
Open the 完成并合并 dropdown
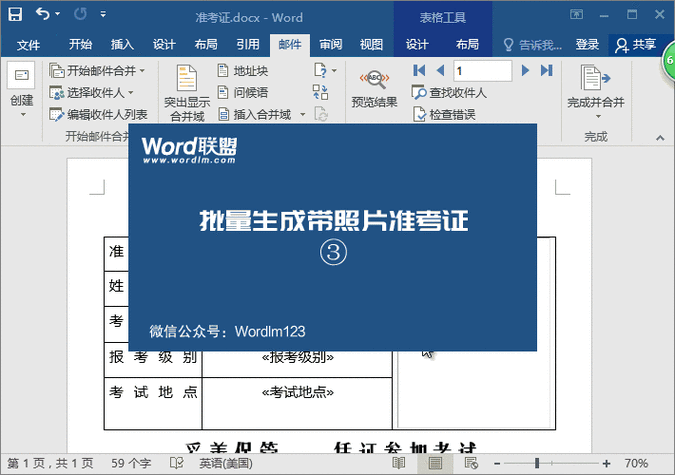click(x=596, y=92)
